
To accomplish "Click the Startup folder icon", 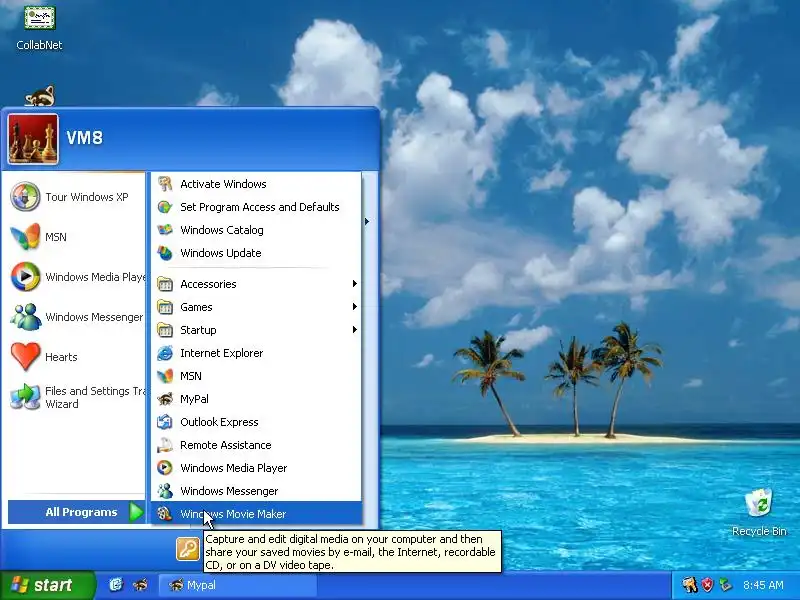I will point(165,330).
